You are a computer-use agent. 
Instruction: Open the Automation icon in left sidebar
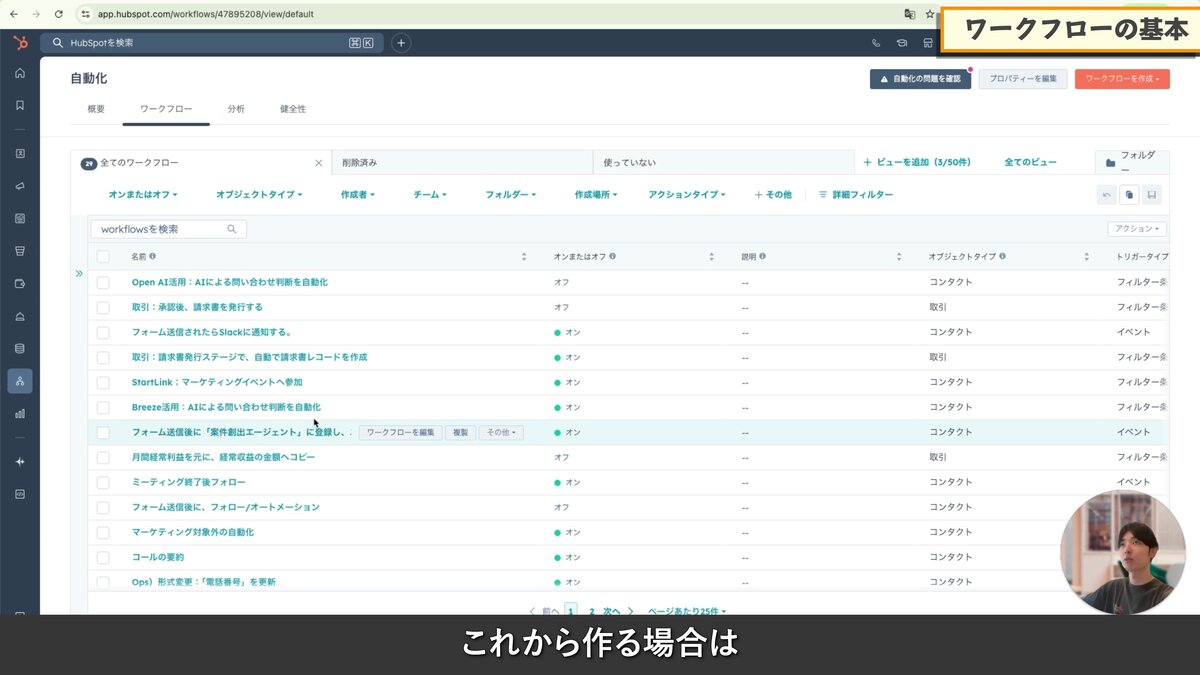pos(19,381)
